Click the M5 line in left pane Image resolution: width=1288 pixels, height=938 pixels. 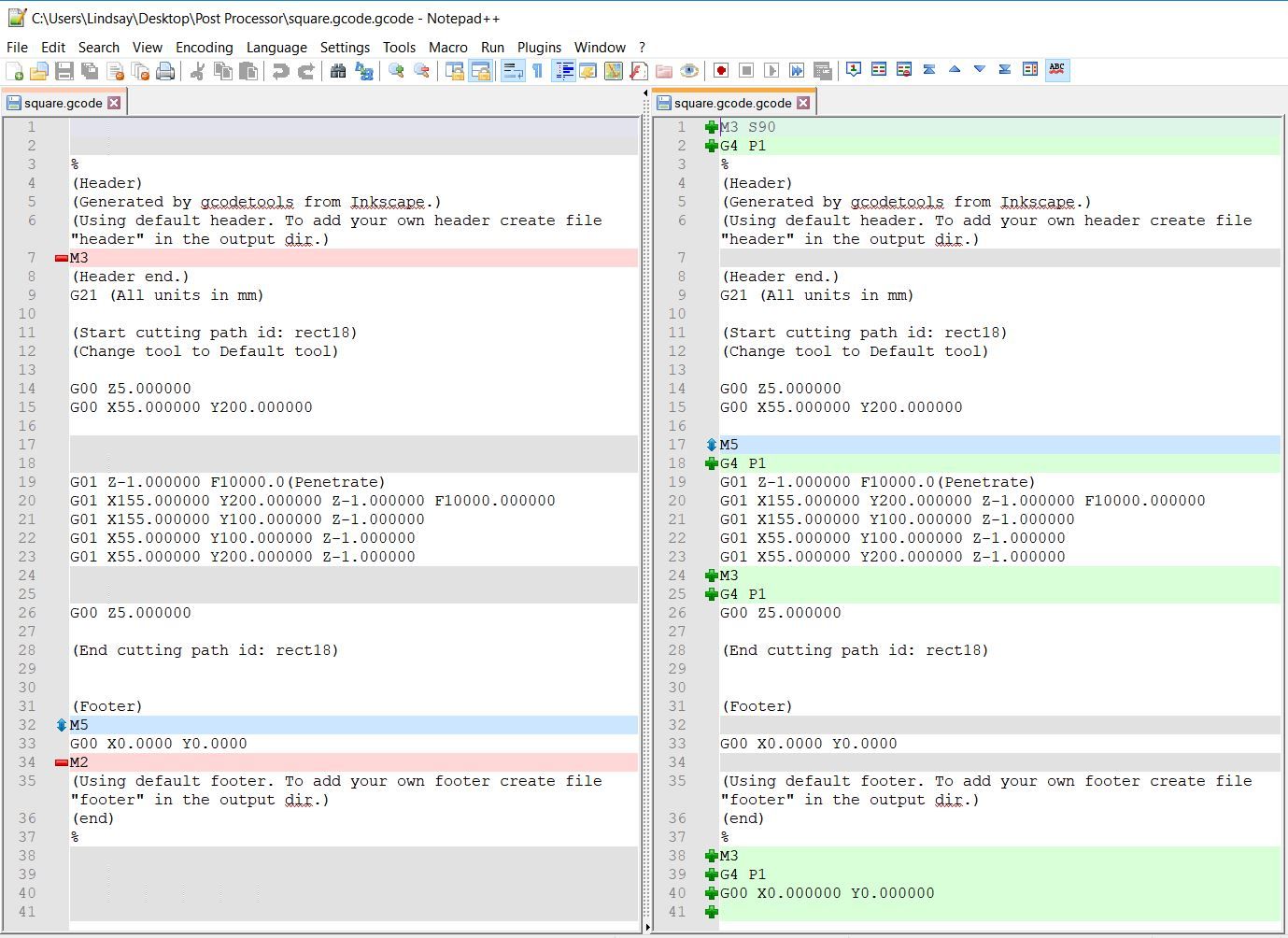point(78,725)
